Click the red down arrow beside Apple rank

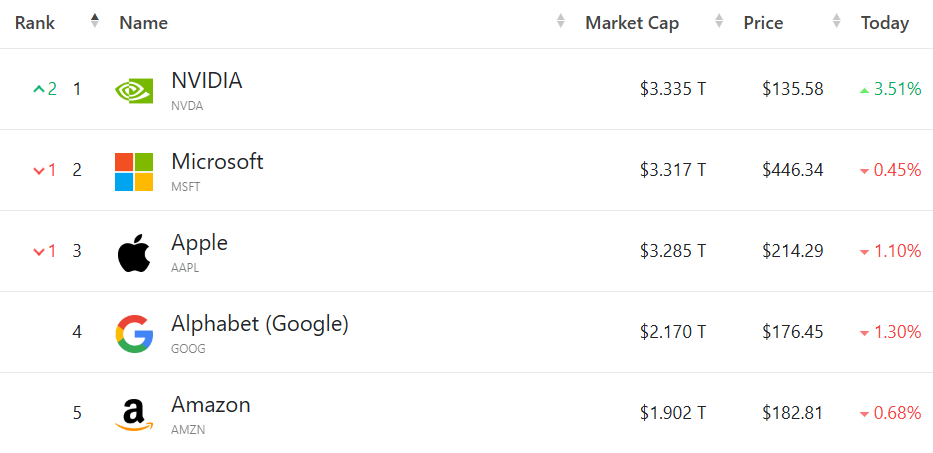tap(38, 251)
